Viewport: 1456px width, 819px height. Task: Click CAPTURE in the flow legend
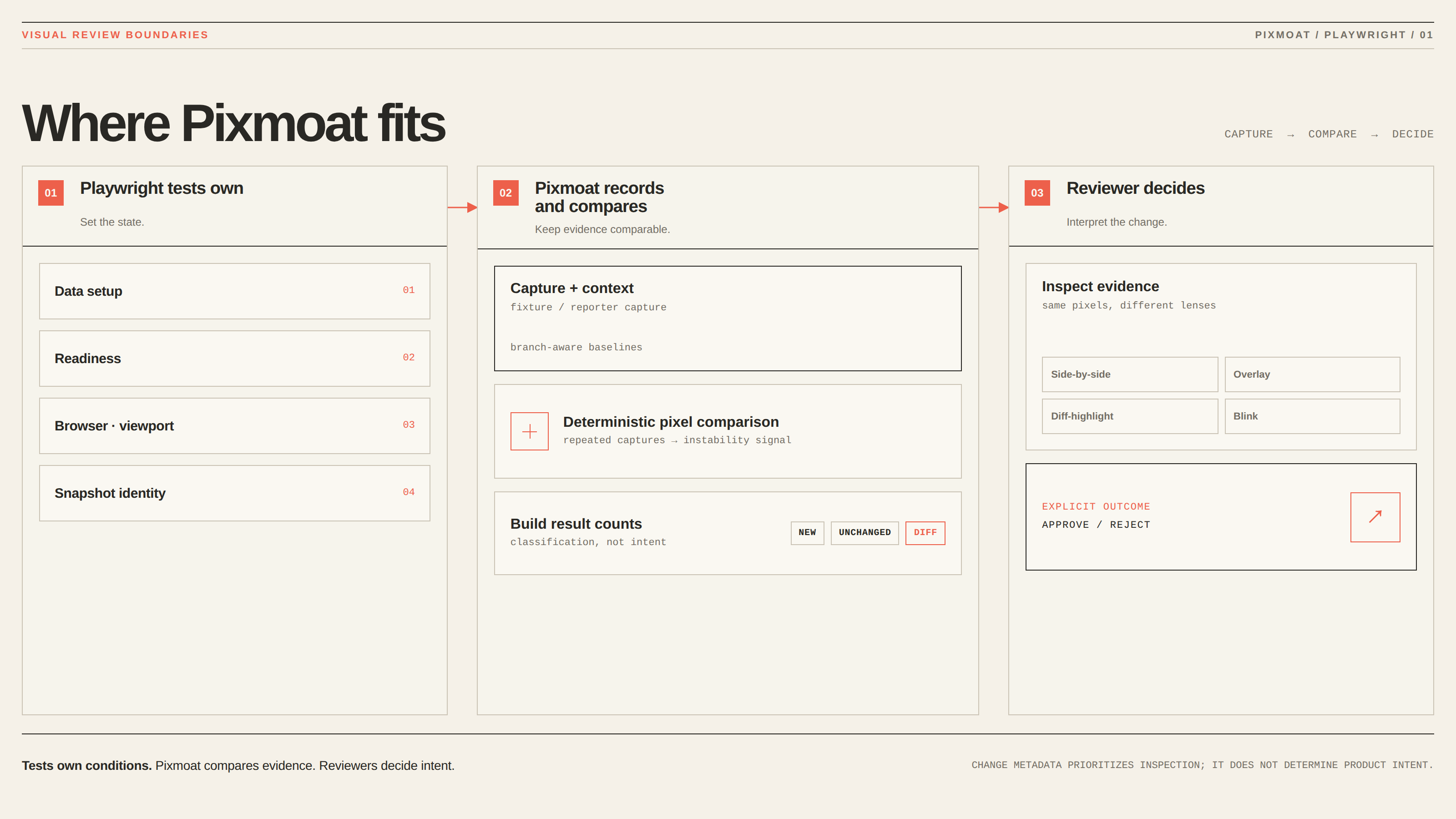pos(1248,134)
